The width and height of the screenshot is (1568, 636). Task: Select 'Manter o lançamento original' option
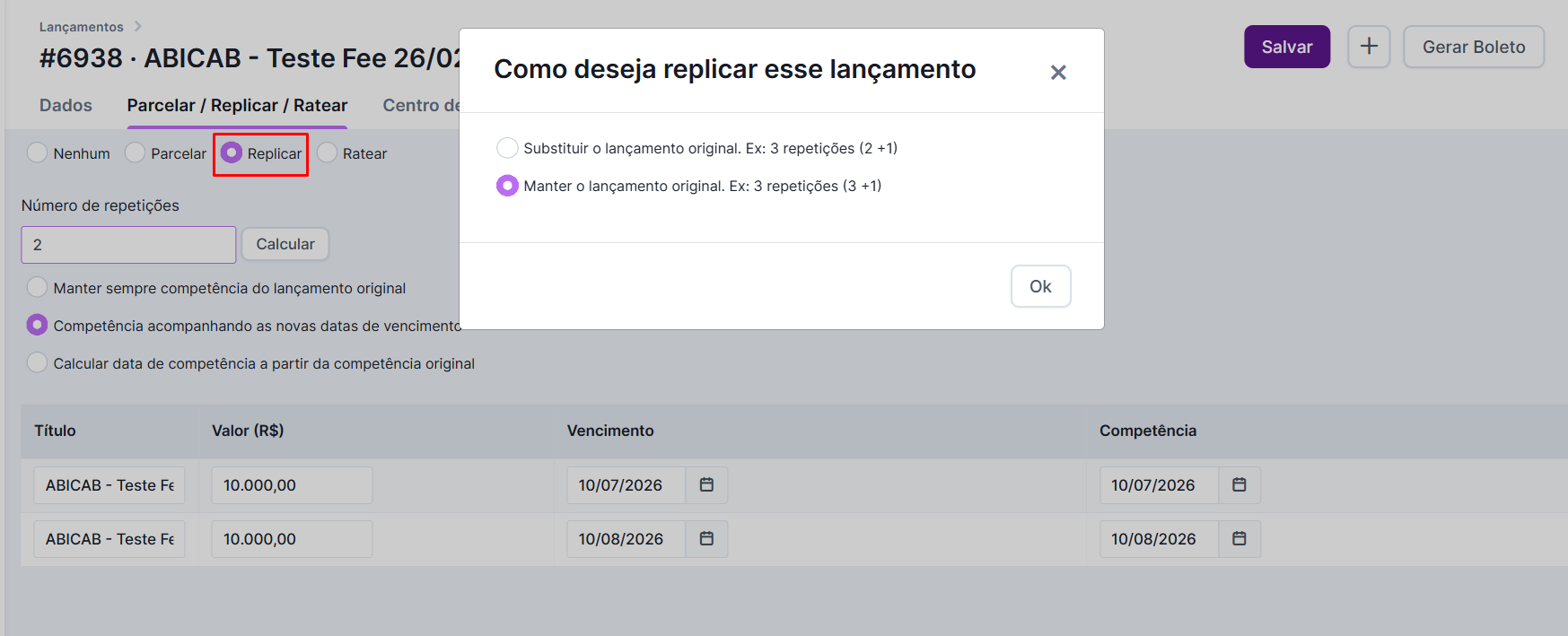click(x=507, y=186)
